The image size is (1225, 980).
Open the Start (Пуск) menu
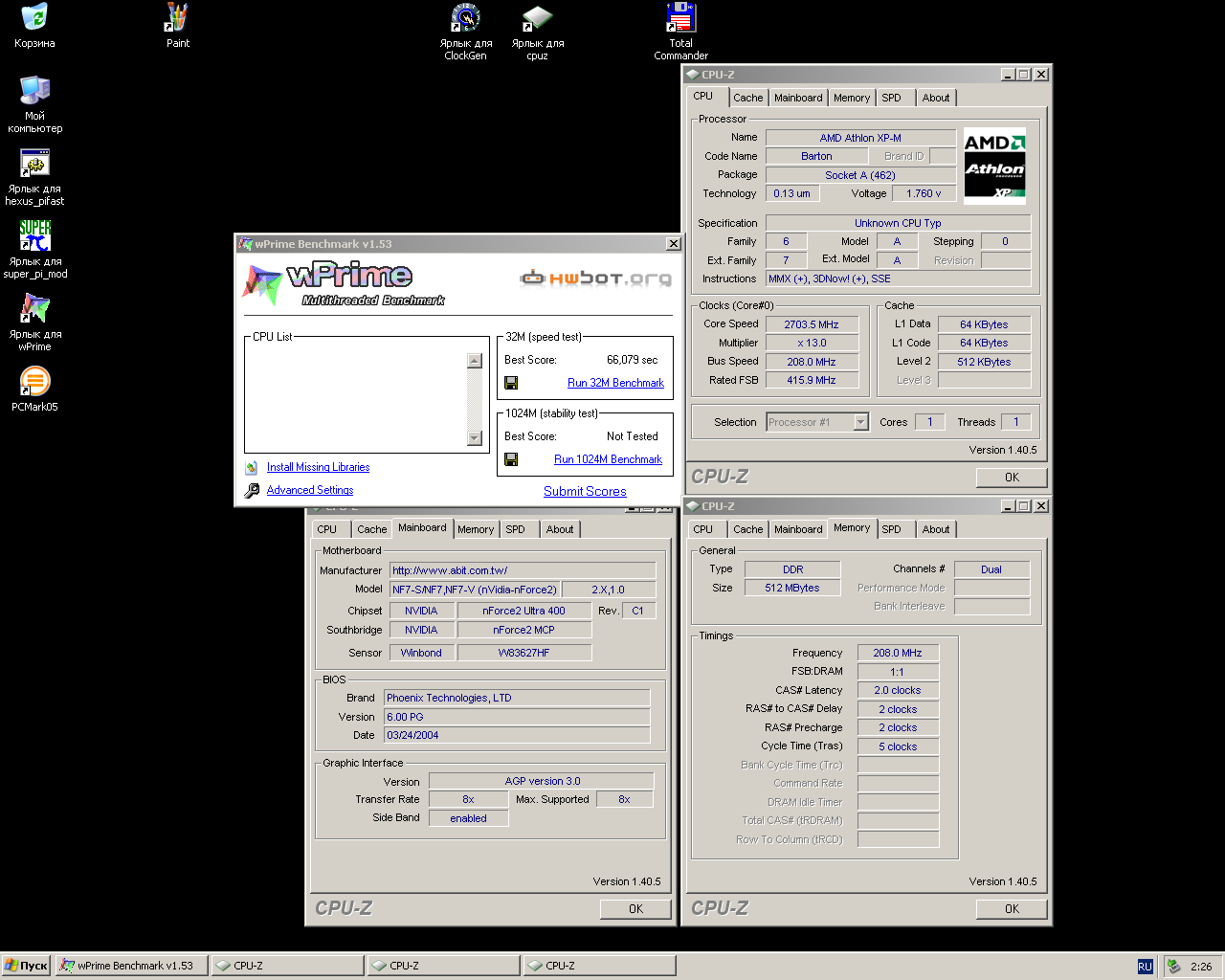(26, 966)
